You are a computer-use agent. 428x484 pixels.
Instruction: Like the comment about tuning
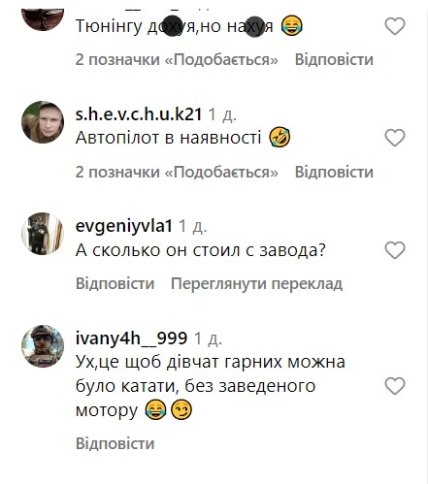[395, 26]
